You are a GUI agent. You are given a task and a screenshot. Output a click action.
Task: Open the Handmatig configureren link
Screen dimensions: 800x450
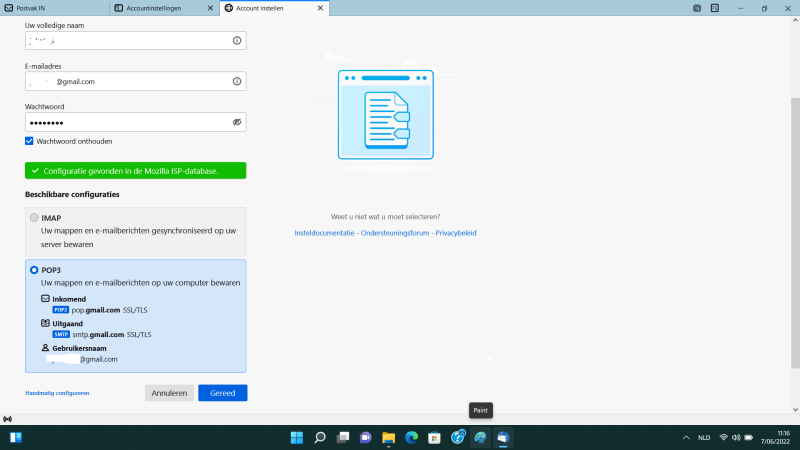click(57, 393)
